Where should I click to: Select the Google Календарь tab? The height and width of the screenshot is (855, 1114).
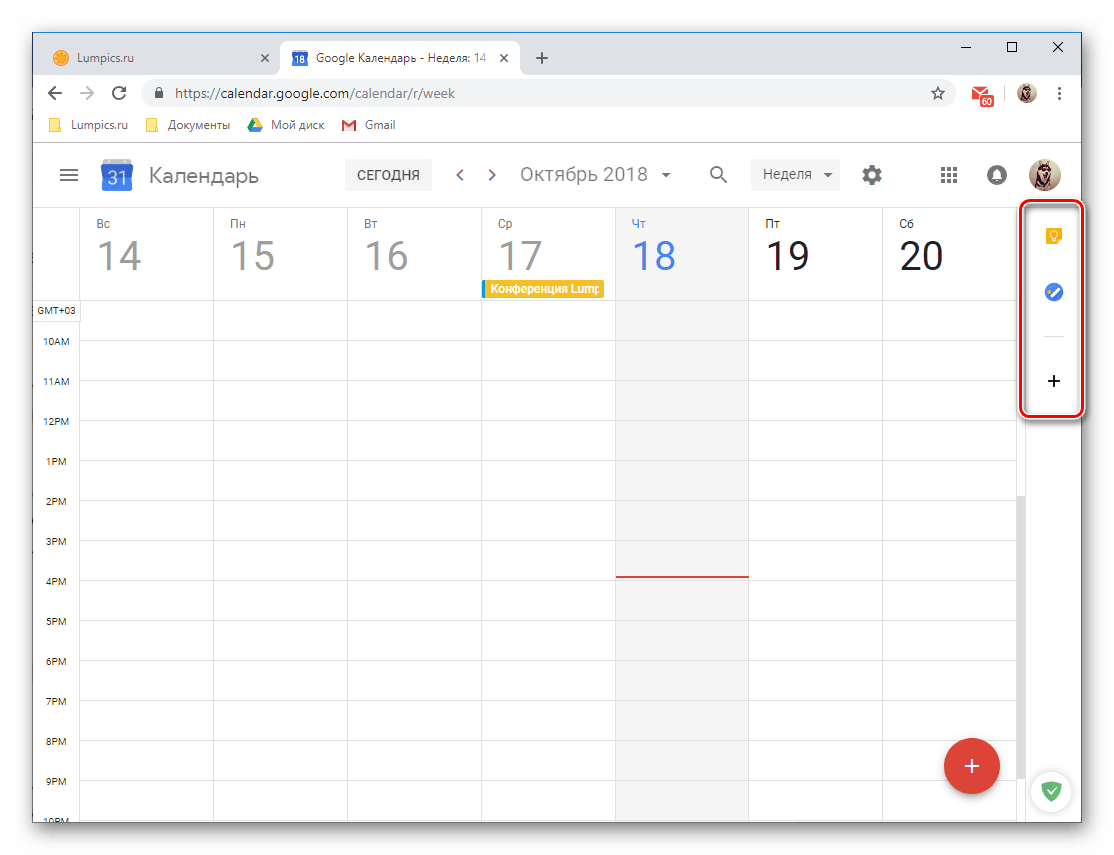pyautogui.click(x=401, y=58)
